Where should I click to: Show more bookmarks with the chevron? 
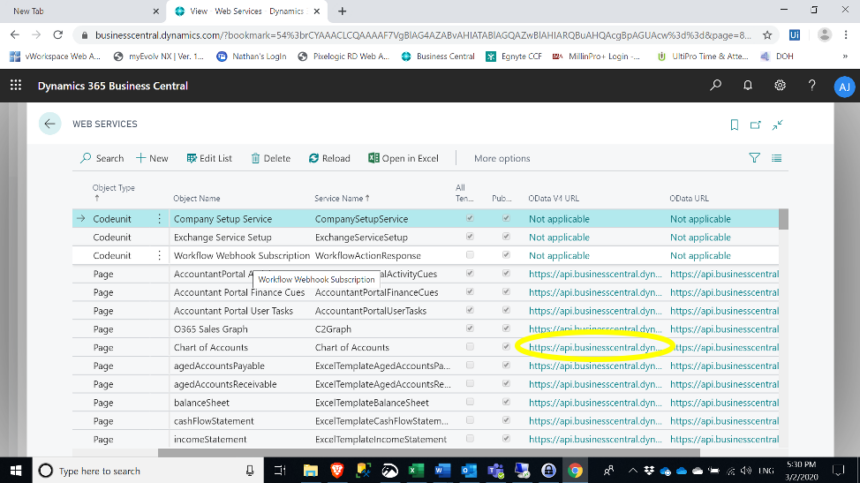pyautogui.click(x=845, y=56)
